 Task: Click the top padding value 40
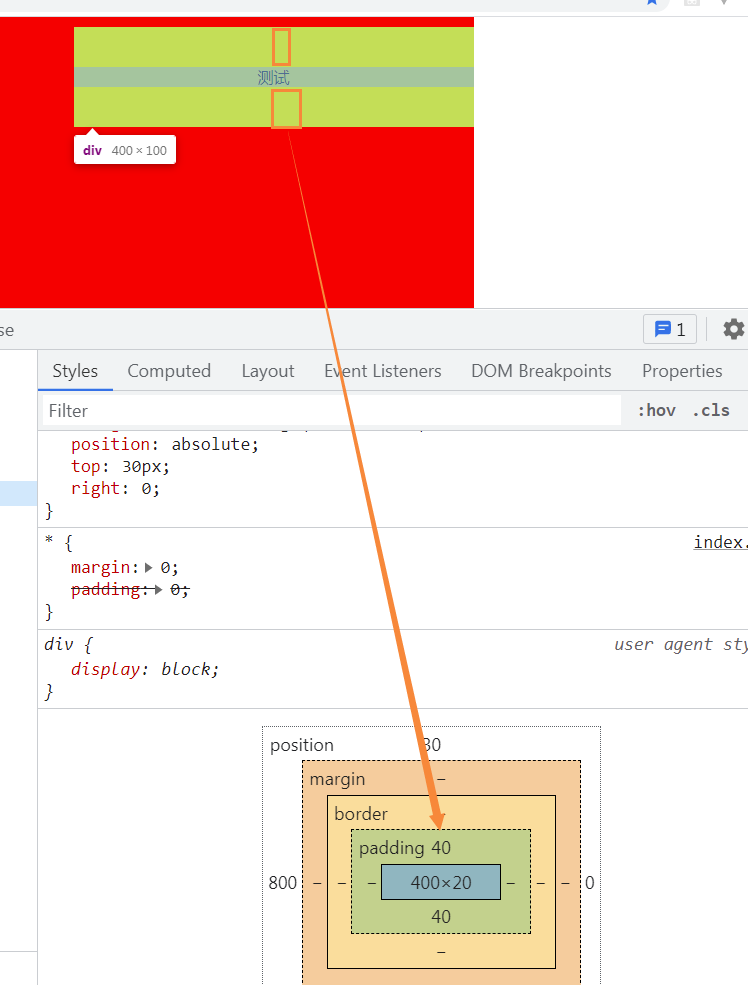[441, 847]
